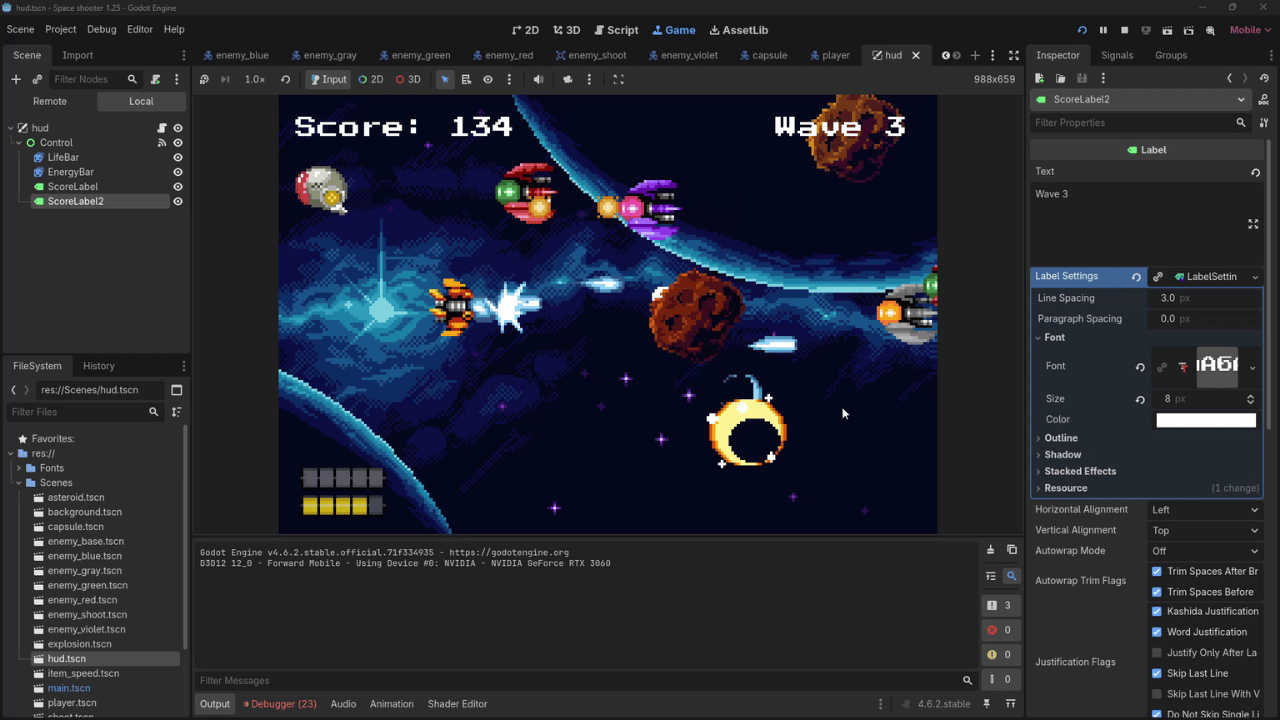Switch to the Import tab
The image size is (1280, 720).
click(77, 55)
